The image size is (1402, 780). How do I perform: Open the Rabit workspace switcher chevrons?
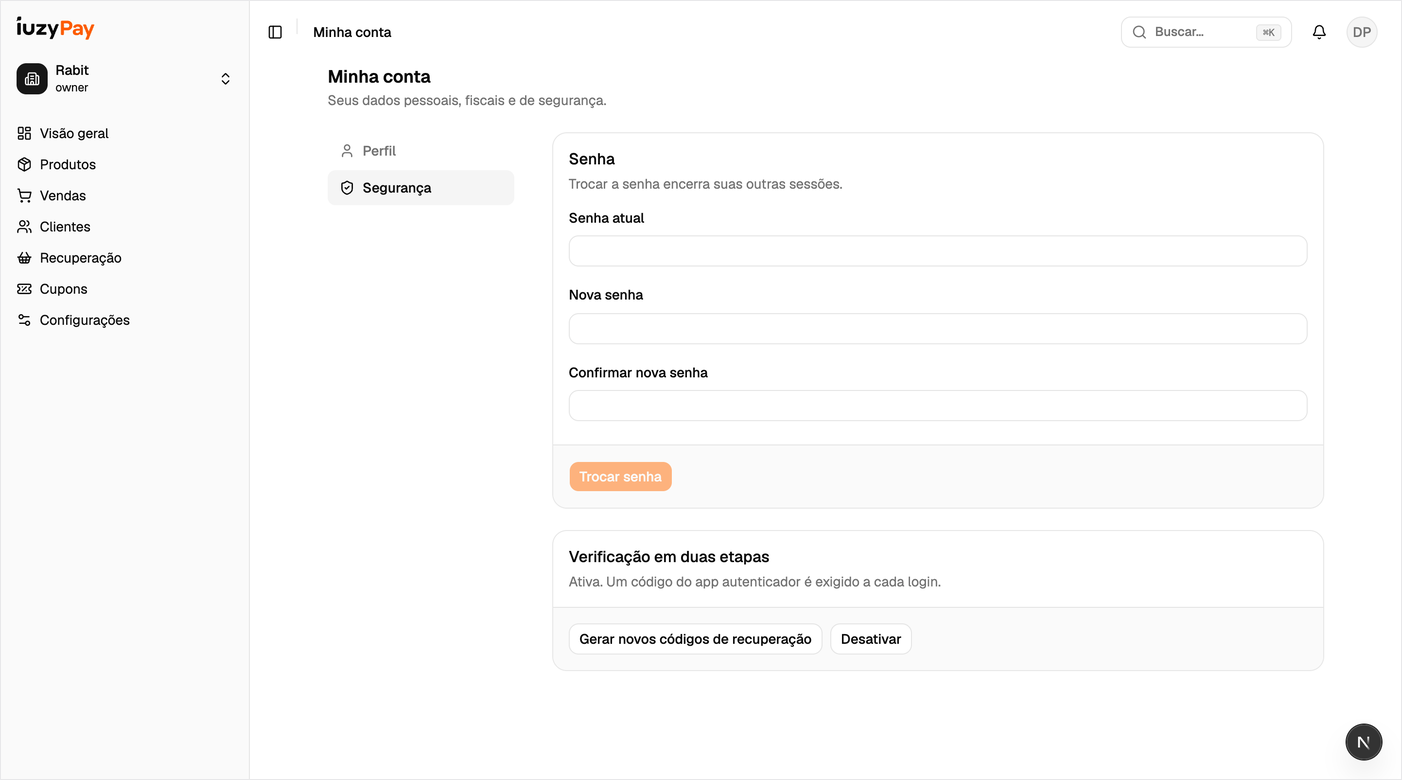(x=226, y=79)
